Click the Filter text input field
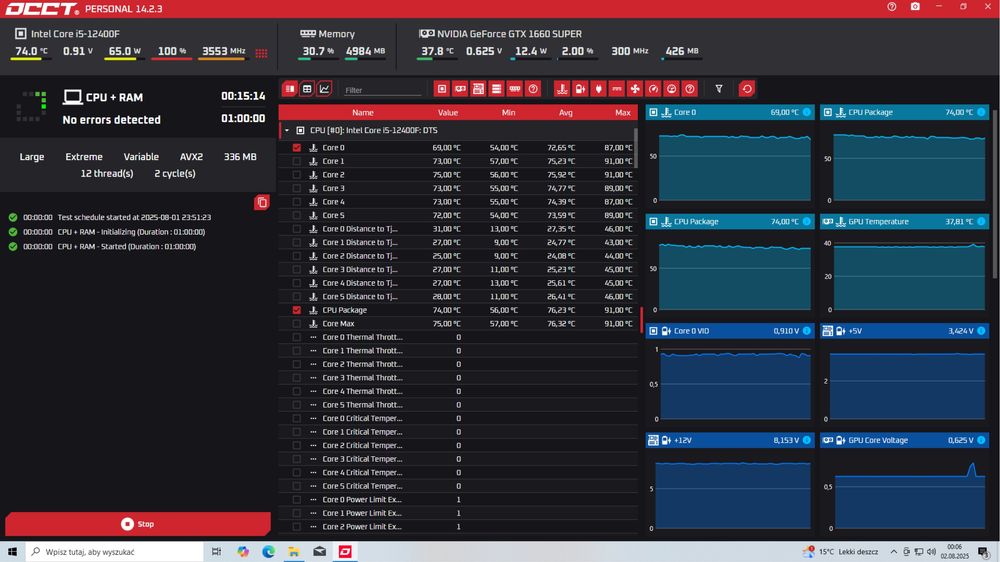The image size is (1000, 562). [x=383, y=90]
